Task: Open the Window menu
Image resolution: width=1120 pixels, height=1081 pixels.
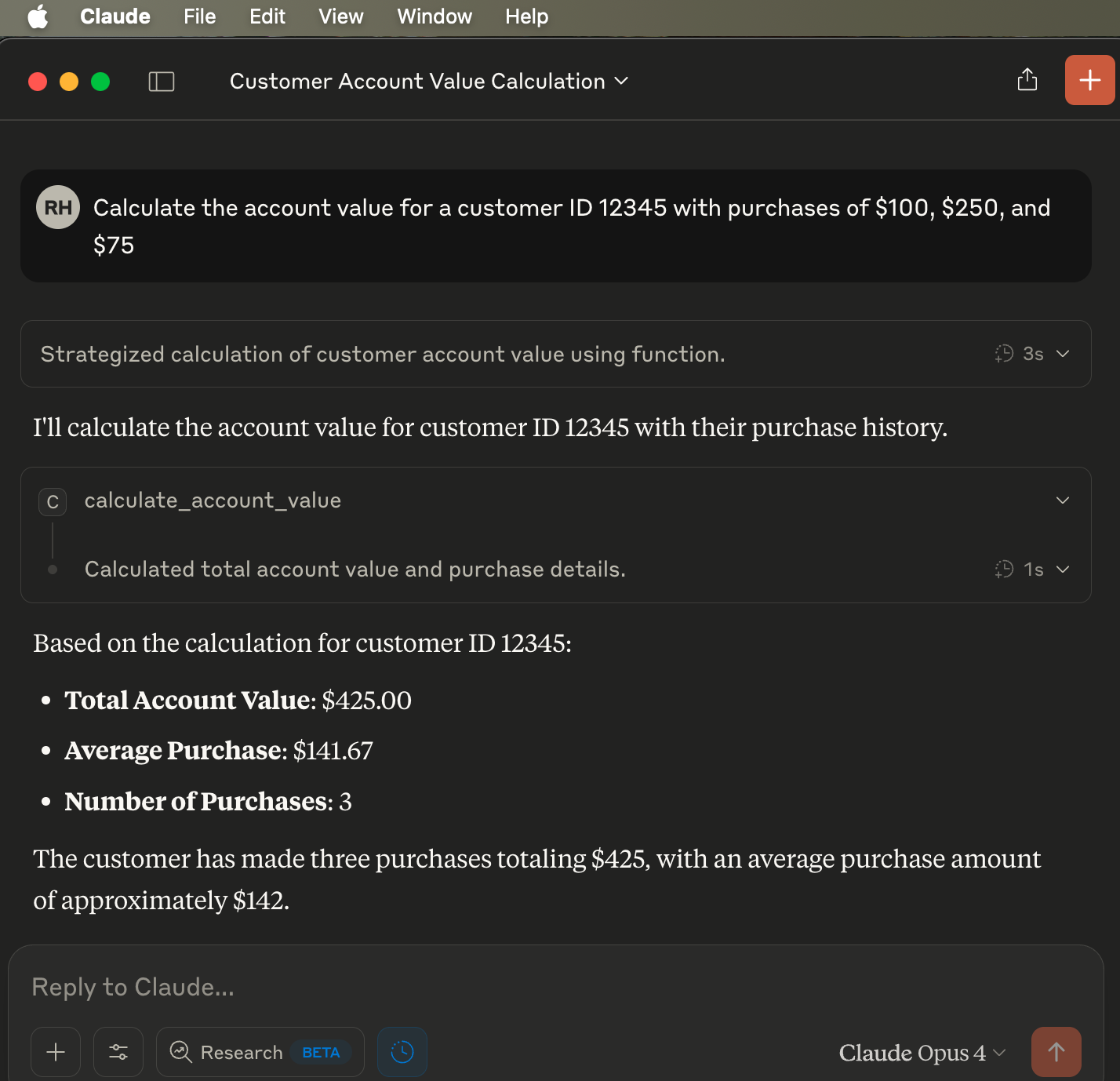Action: click(435, 16)
